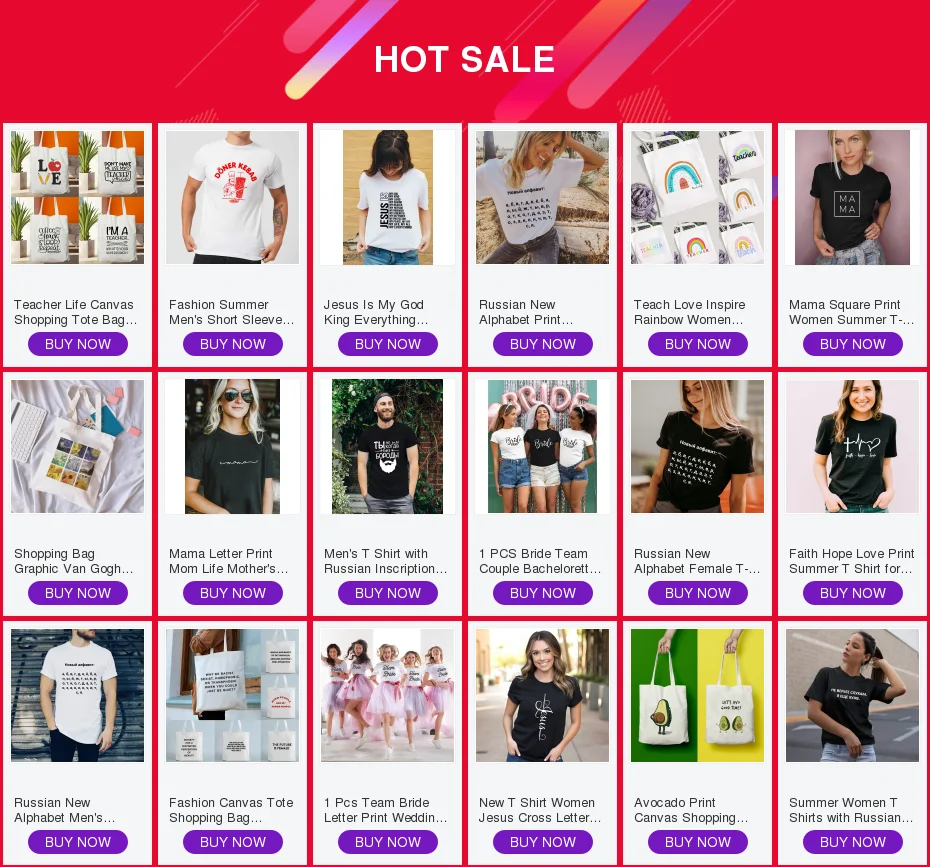
Task: Buy the Russian New Alphabet Print shirt
Action: [x=543, y=344]
